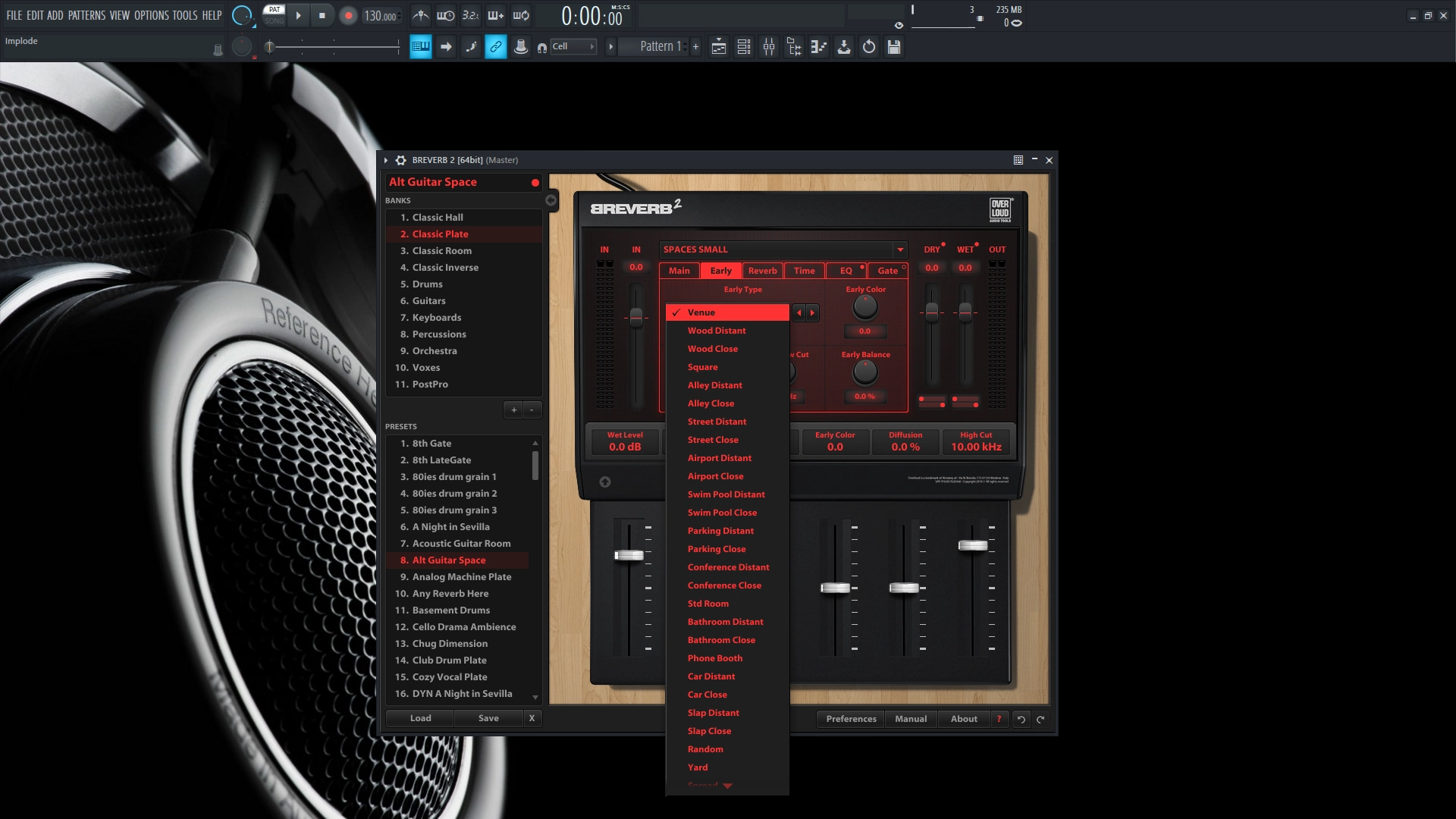This screenshot has width=1456, height=819.
Task: Toggle typing keyboard to piano icon
Action: (421, 47)
